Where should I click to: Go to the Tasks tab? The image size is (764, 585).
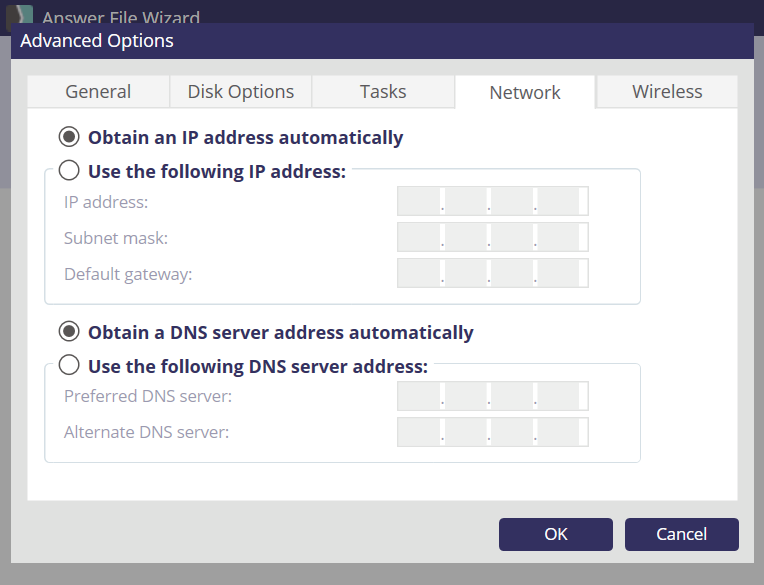pos(383,92)
